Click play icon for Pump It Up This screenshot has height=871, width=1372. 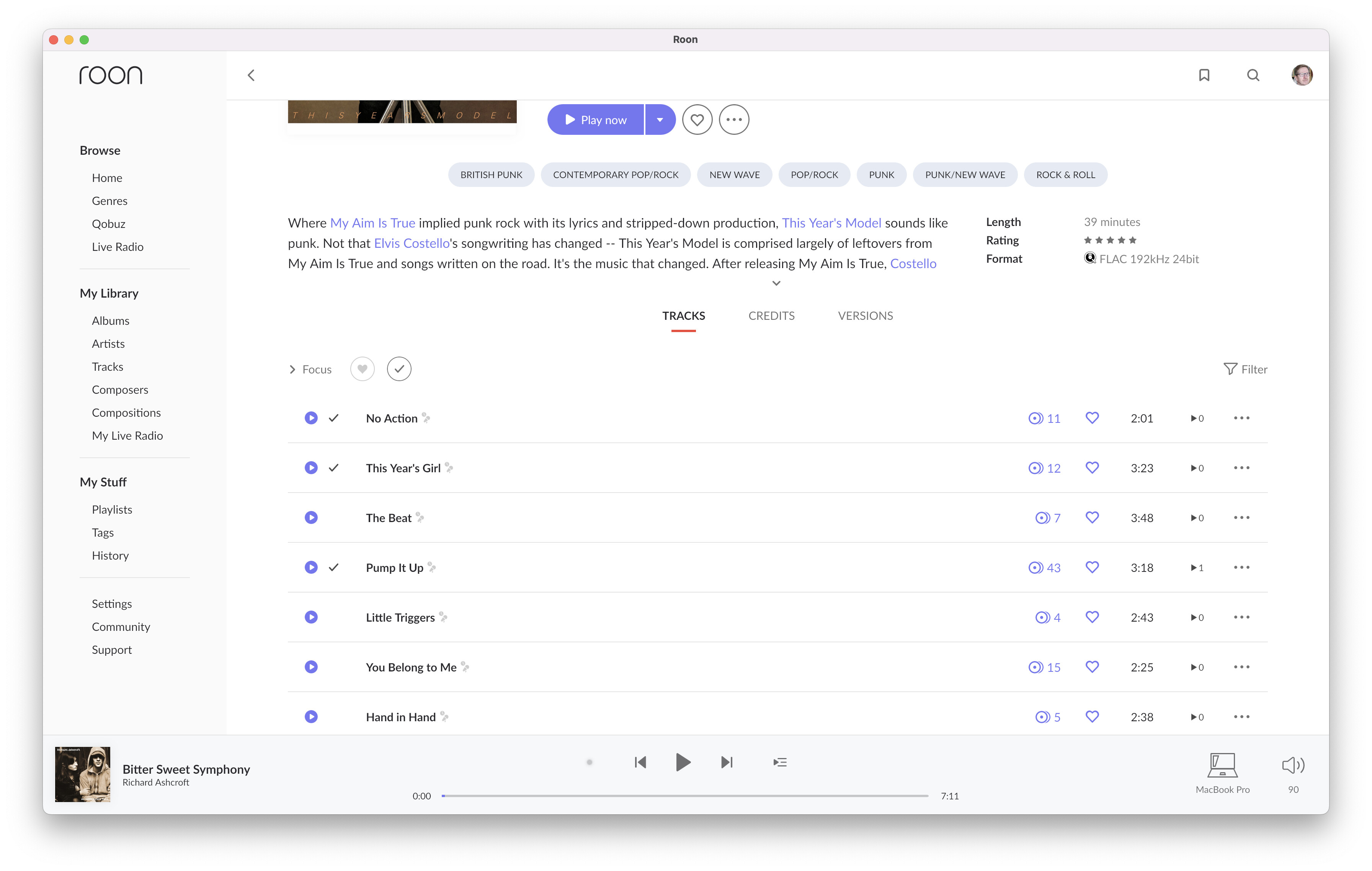click(x=311, y=567)
